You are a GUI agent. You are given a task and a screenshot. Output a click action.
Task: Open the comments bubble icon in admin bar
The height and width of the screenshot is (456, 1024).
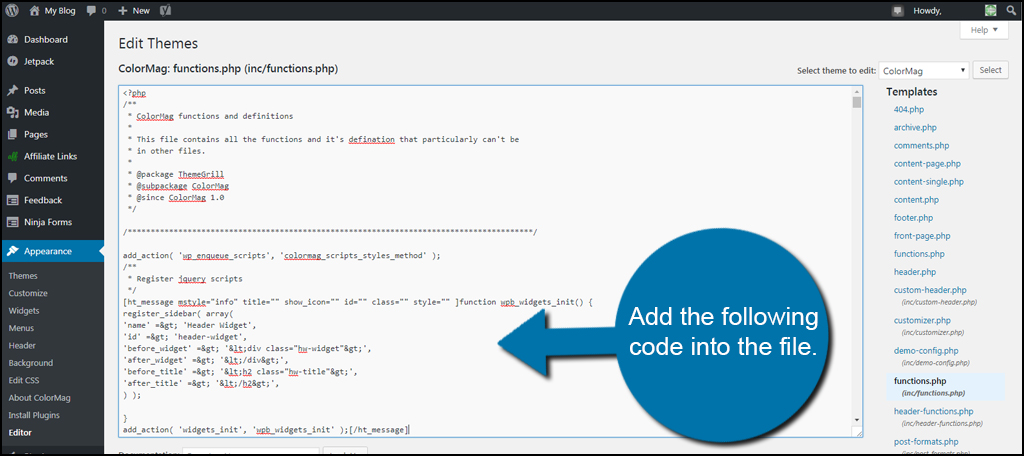coord(89,10)
